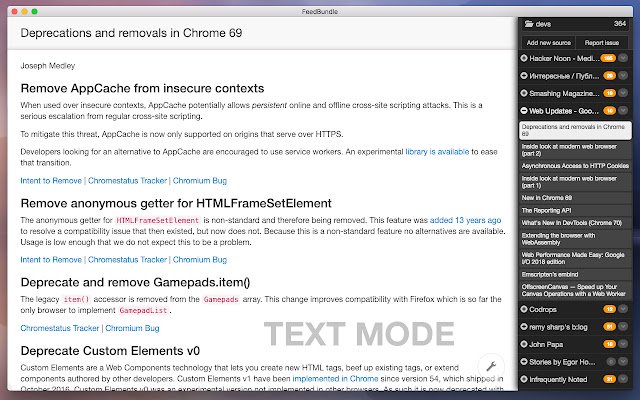Click the Infrequently Noted feed name

(558, 380)
